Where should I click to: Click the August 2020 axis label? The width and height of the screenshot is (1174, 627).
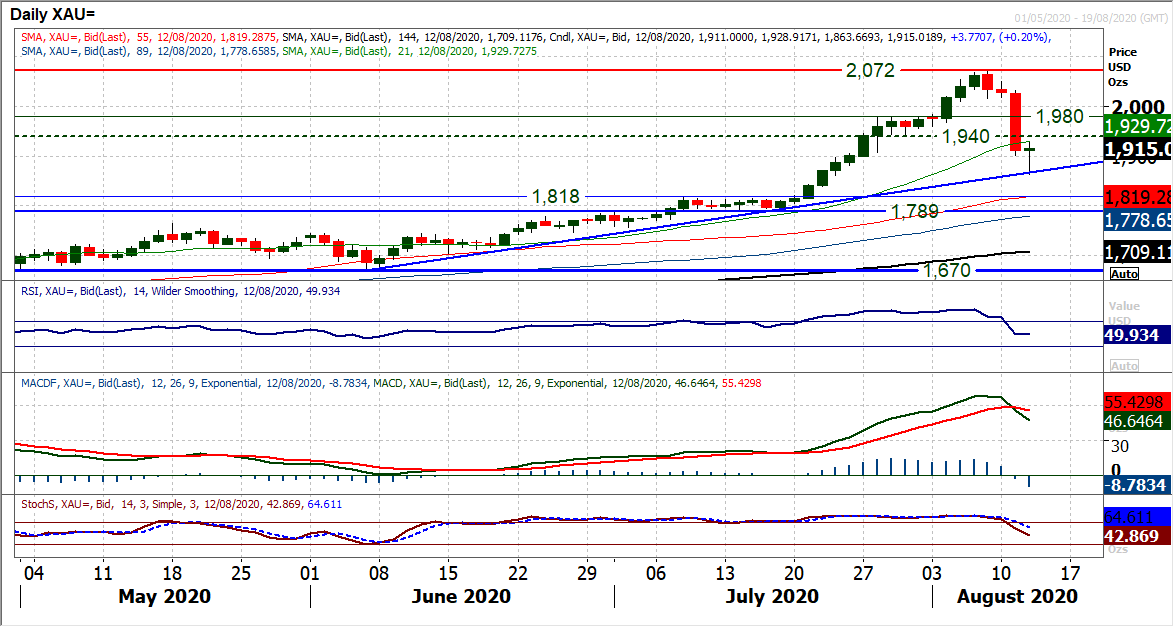click(x=1015, y=597)
